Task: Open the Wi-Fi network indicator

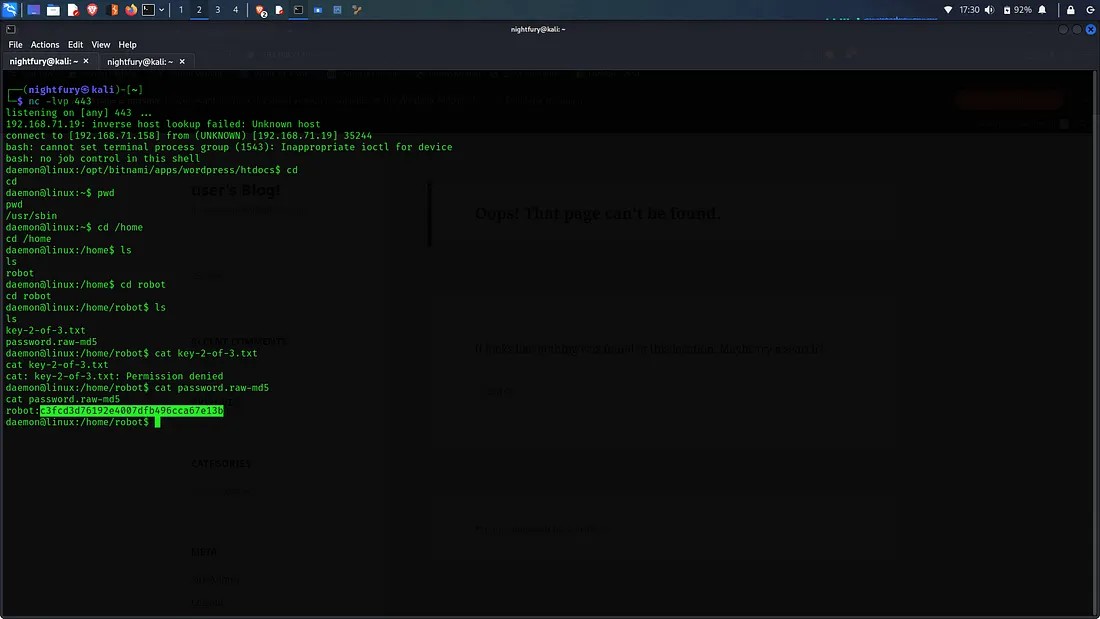Action: tap(948, 10)
